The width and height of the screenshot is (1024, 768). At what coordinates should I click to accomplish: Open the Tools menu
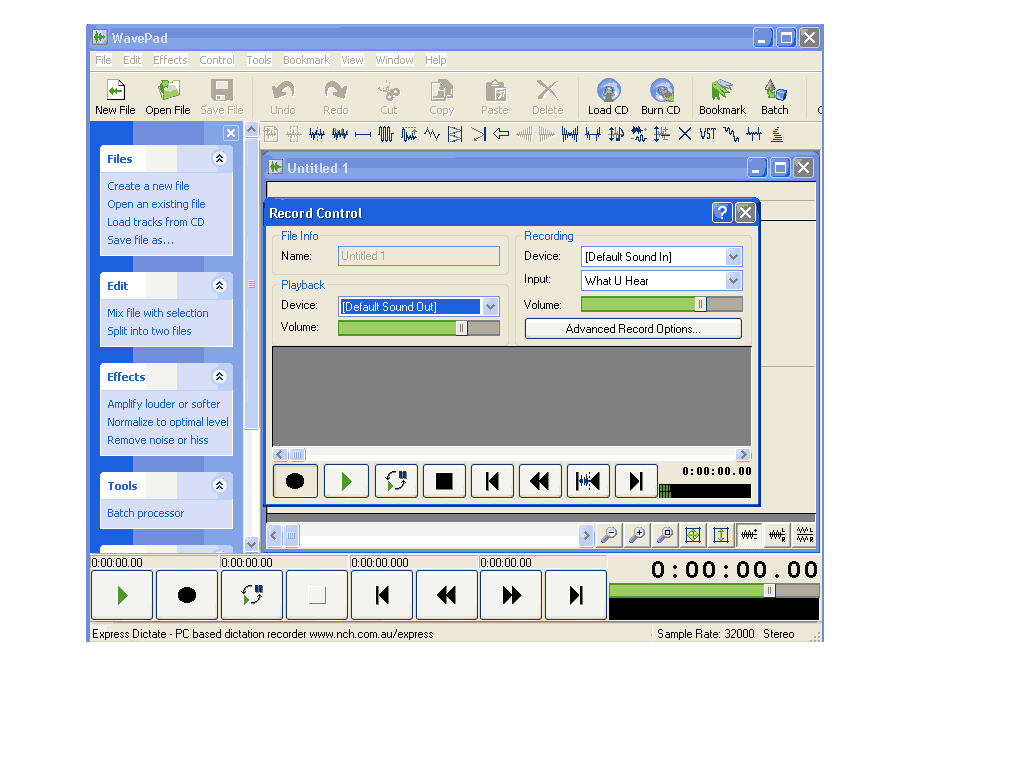259,60
